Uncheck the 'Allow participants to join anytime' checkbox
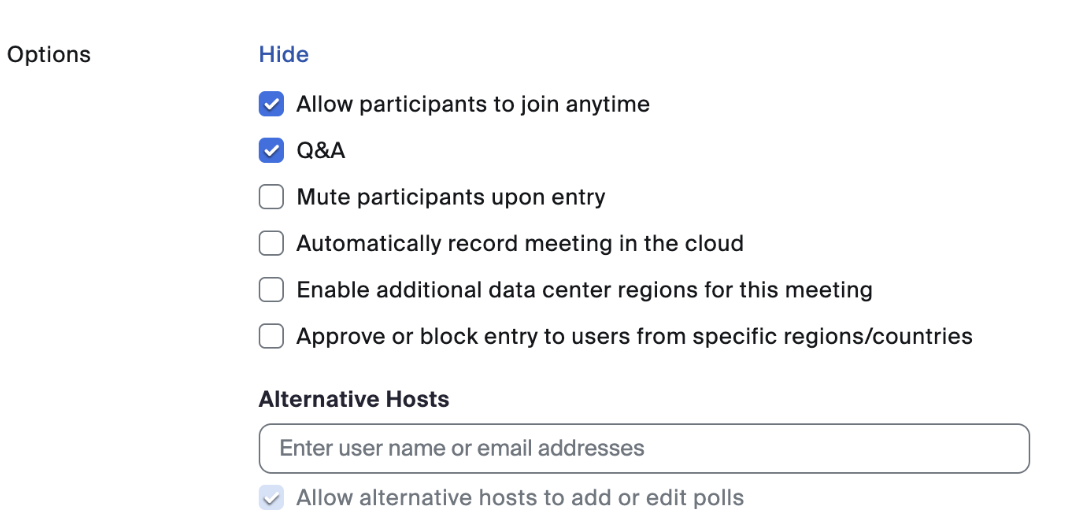The height and width of the screenshot is (522, 1088). [x=271, y=104]
